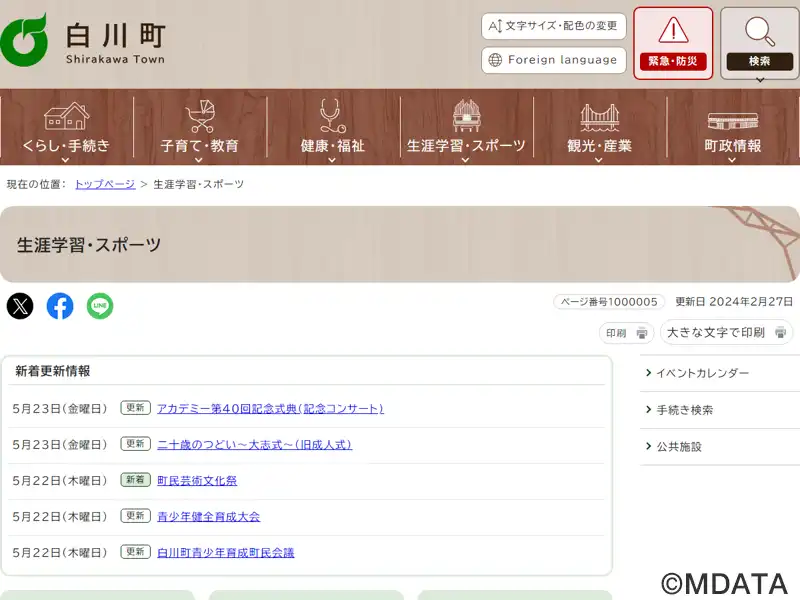The height and width of the screenshot is (600, 800).
Task: Open the 青少年健全育成大会 link
Action: 209,516
